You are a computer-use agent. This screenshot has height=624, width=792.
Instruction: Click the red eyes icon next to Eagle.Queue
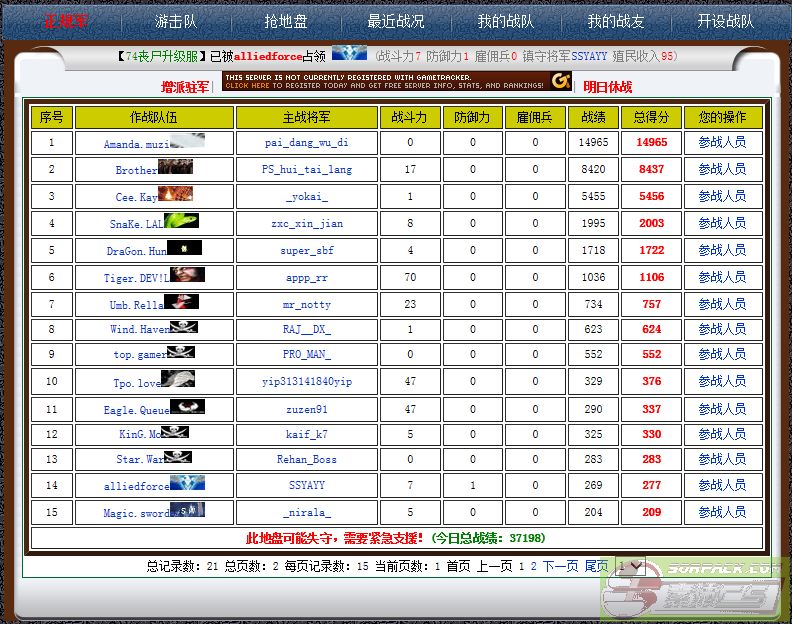click(x=187, y=406)
